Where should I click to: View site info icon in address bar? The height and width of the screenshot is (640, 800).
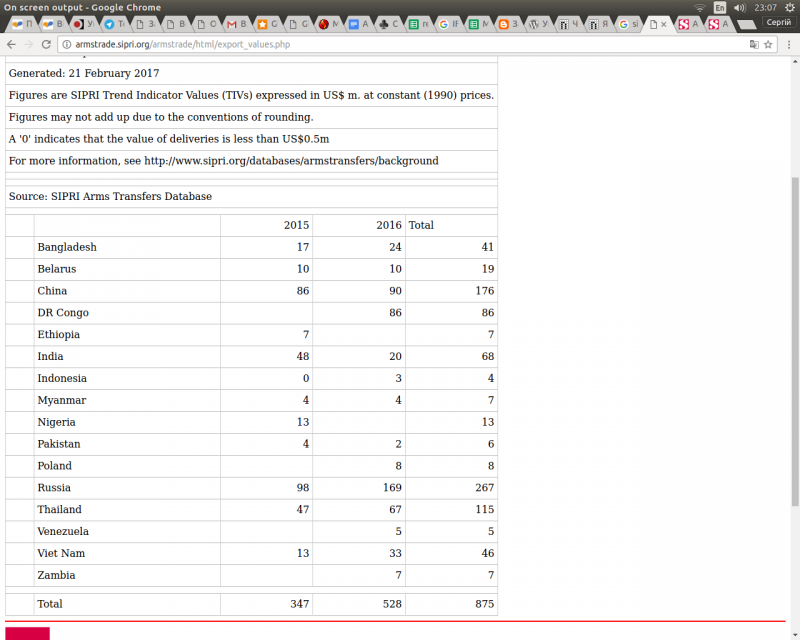click(x=66, y=44)
